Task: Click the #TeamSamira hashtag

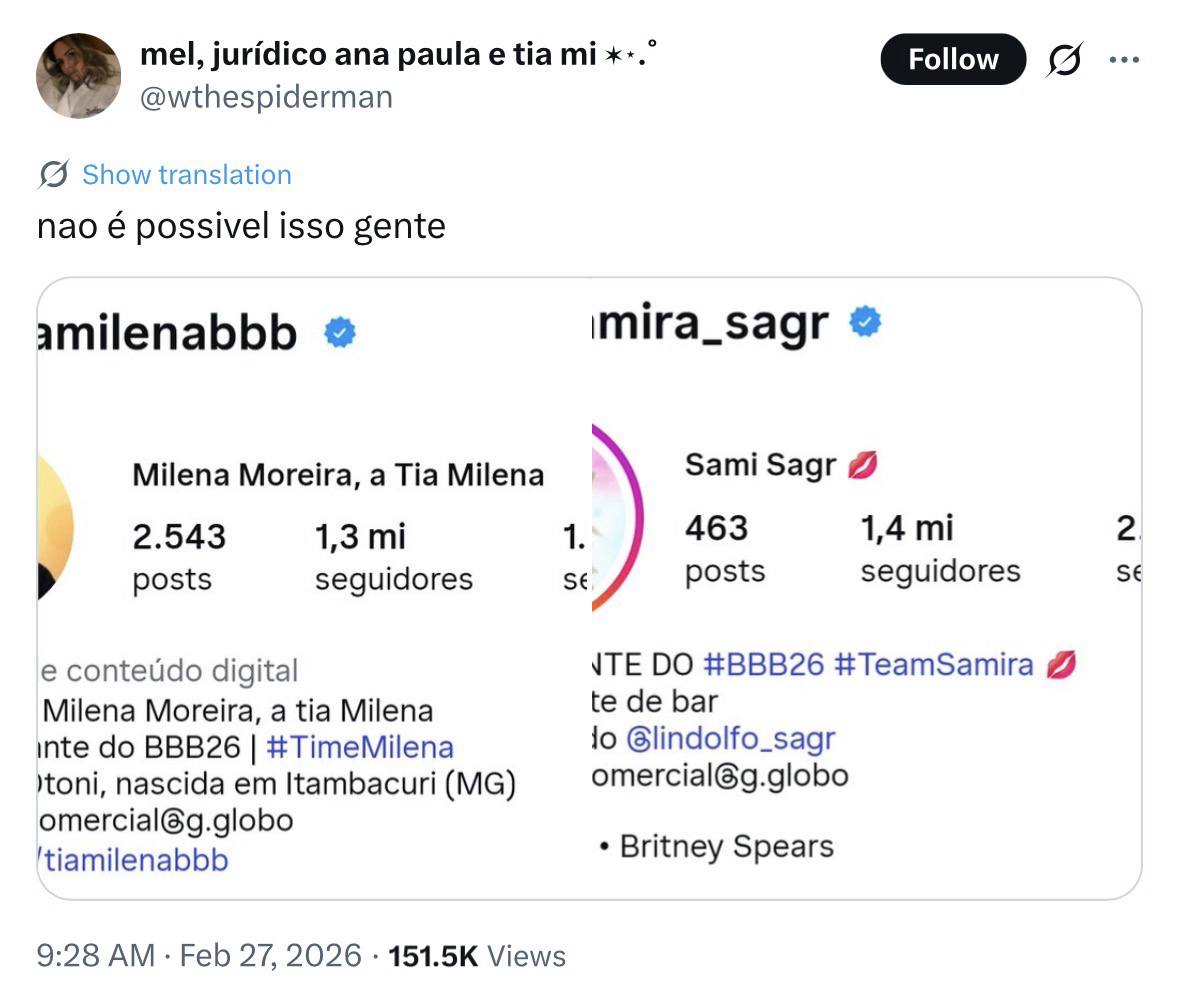Action: (x=932, y=665)
